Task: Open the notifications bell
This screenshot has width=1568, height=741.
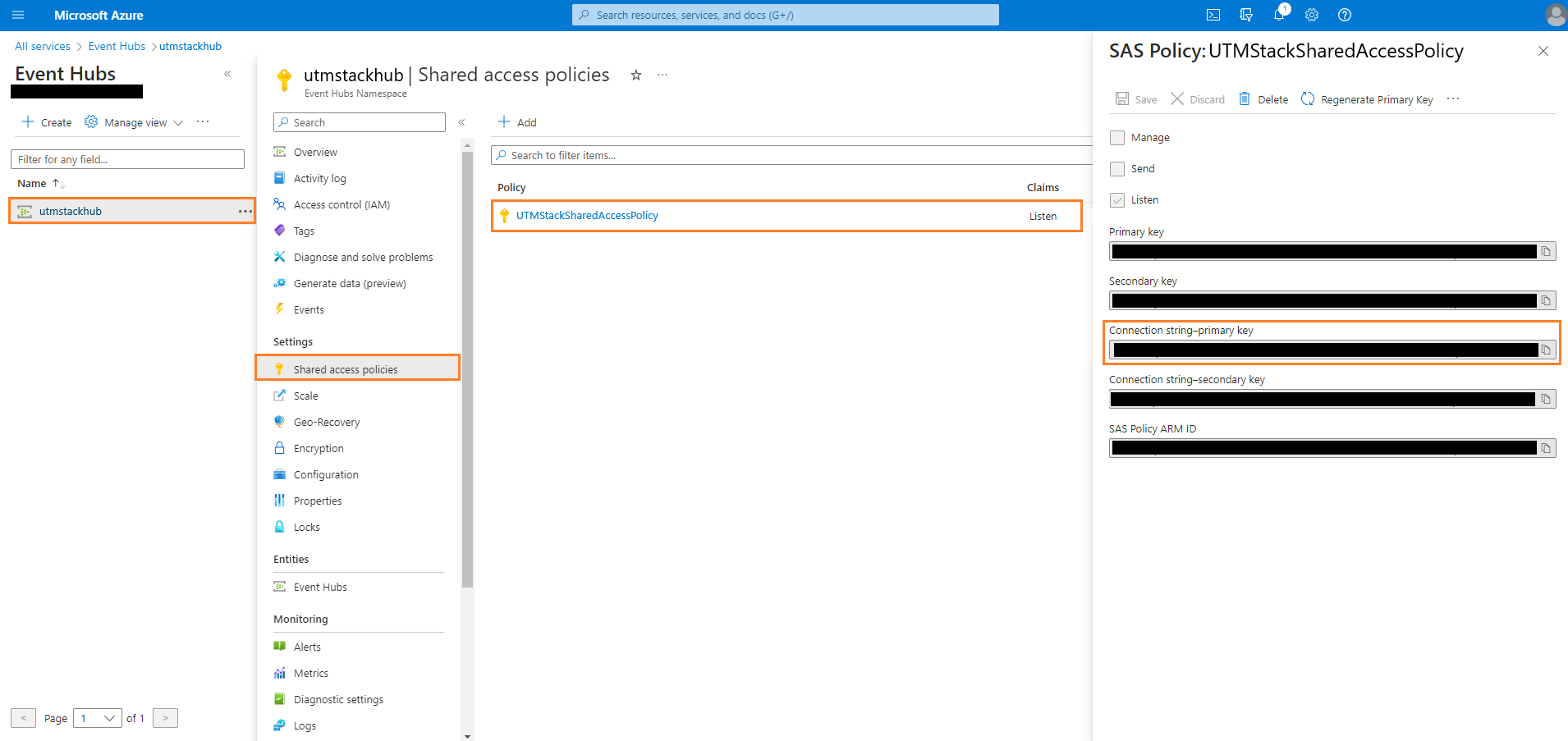Action: click(1279, 15)
